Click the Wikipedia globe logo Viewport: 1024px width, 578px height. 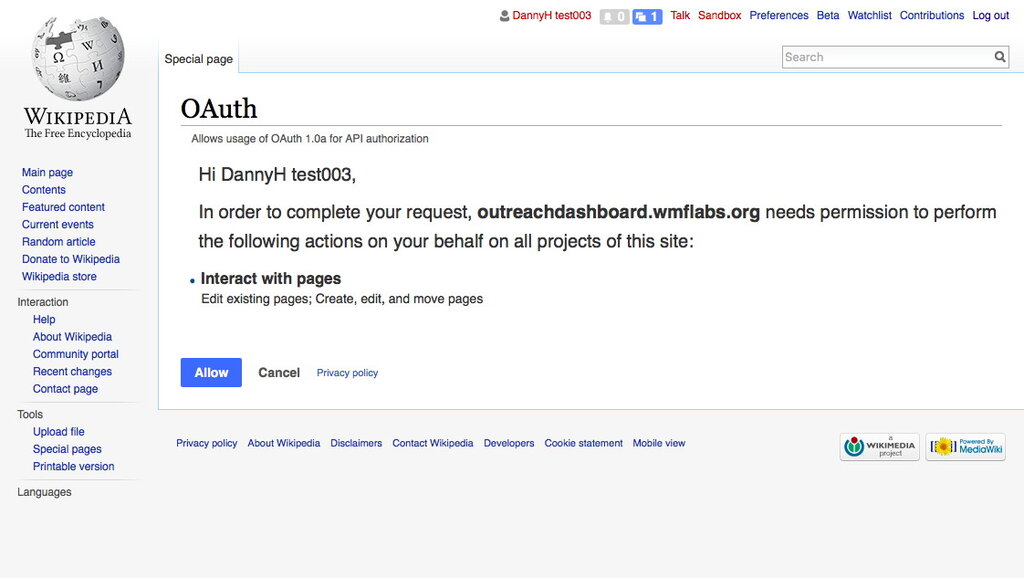coord(78,58)
